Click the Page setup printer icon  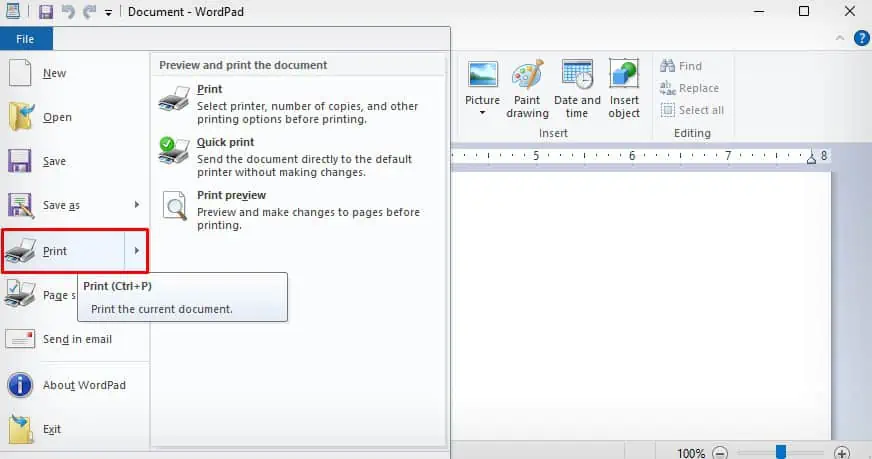pos(20,294)
